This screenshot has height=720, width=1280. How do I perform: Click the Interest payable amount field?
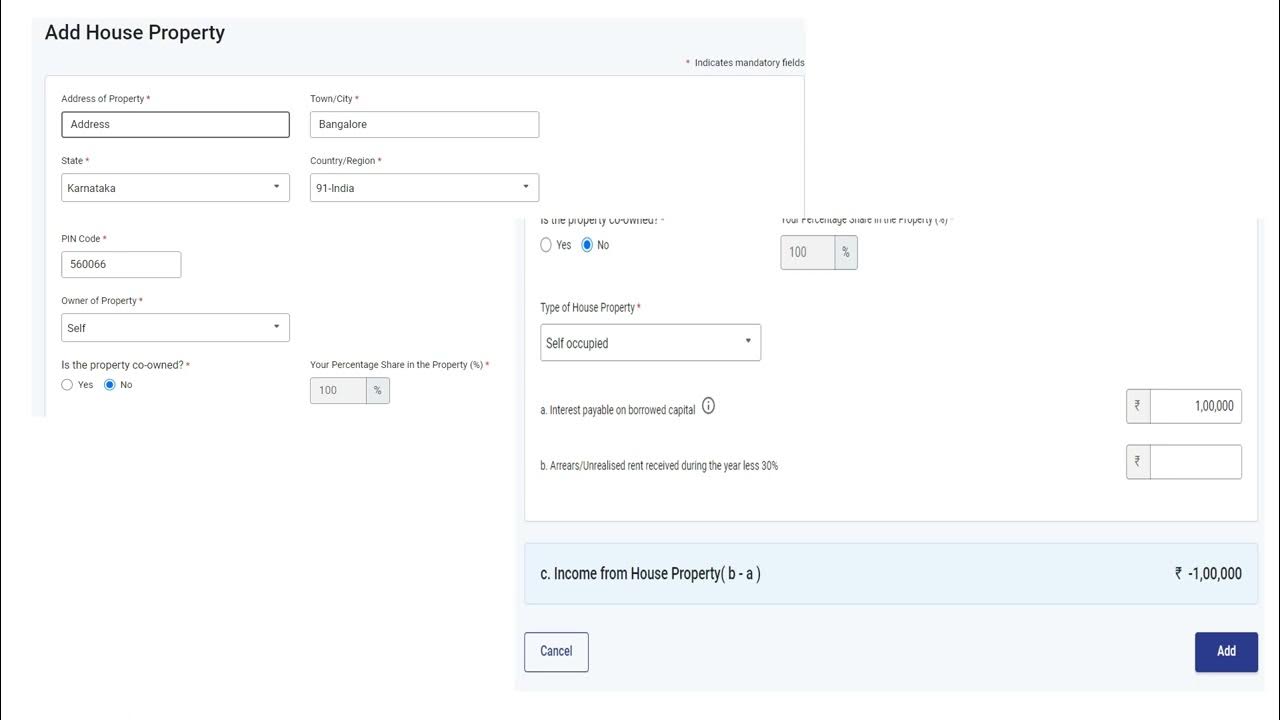click(x=1195, y=406)
